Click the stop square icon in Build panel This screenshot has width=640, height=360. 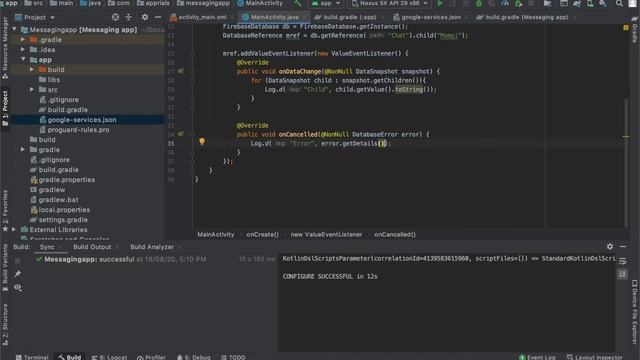point(18,260)
